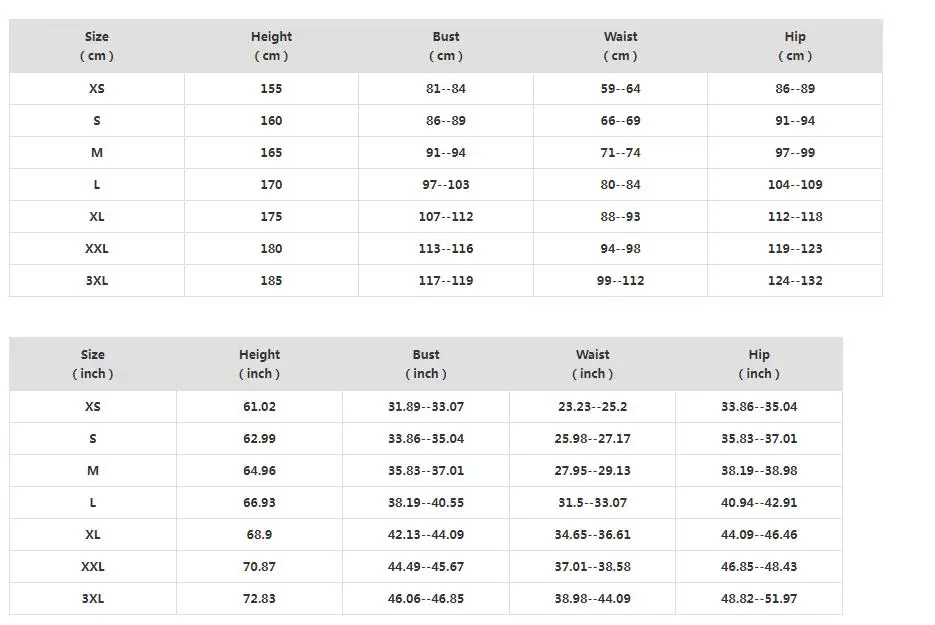The width and height of the screenshot is (935, 625).
Task: Click hip measurement 48.82--51.97 for 3XL
Action: [x=759, y=599]
